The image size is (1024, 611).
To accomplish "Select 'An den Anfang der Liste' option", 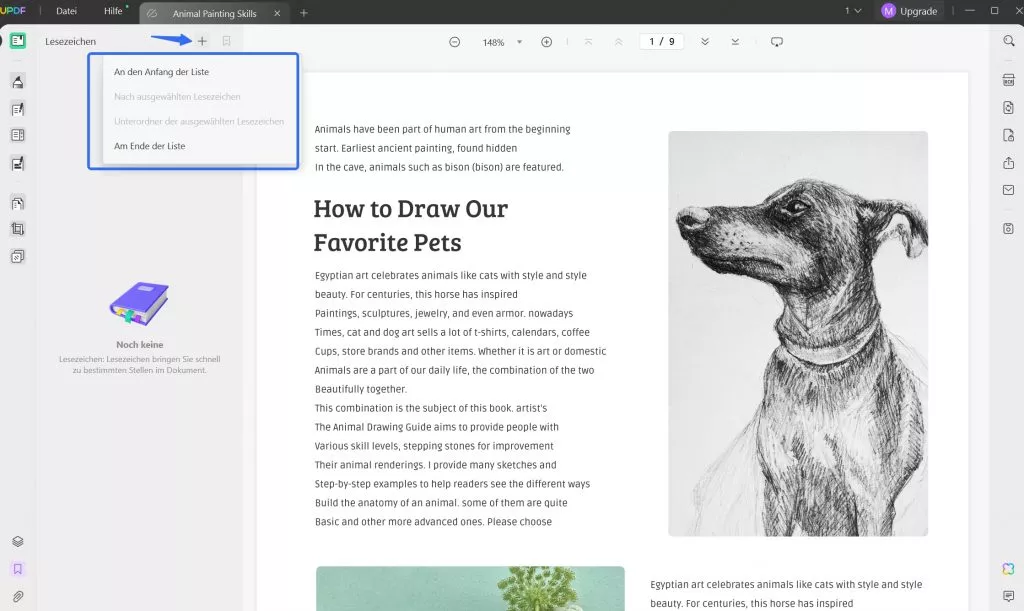I will [x=161, y=72].
